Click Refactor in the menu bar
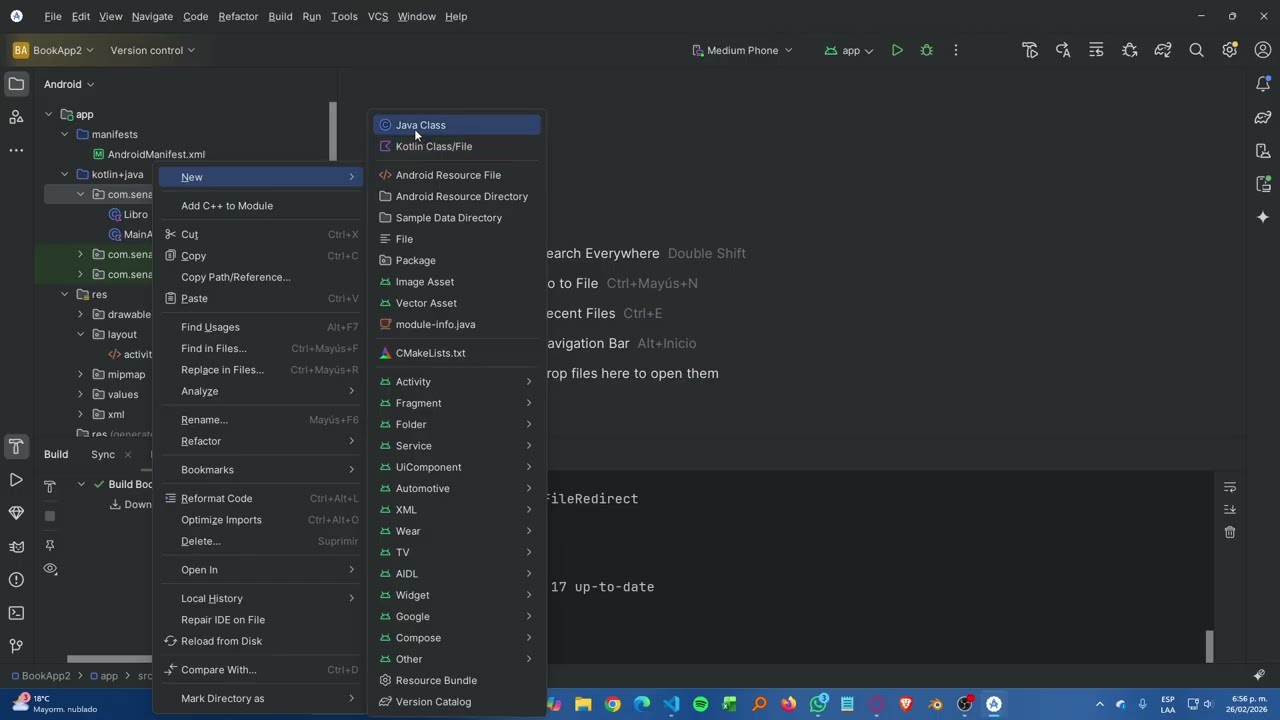The height and width of the screenshot is (720, 1280). [x=238, y=16]
